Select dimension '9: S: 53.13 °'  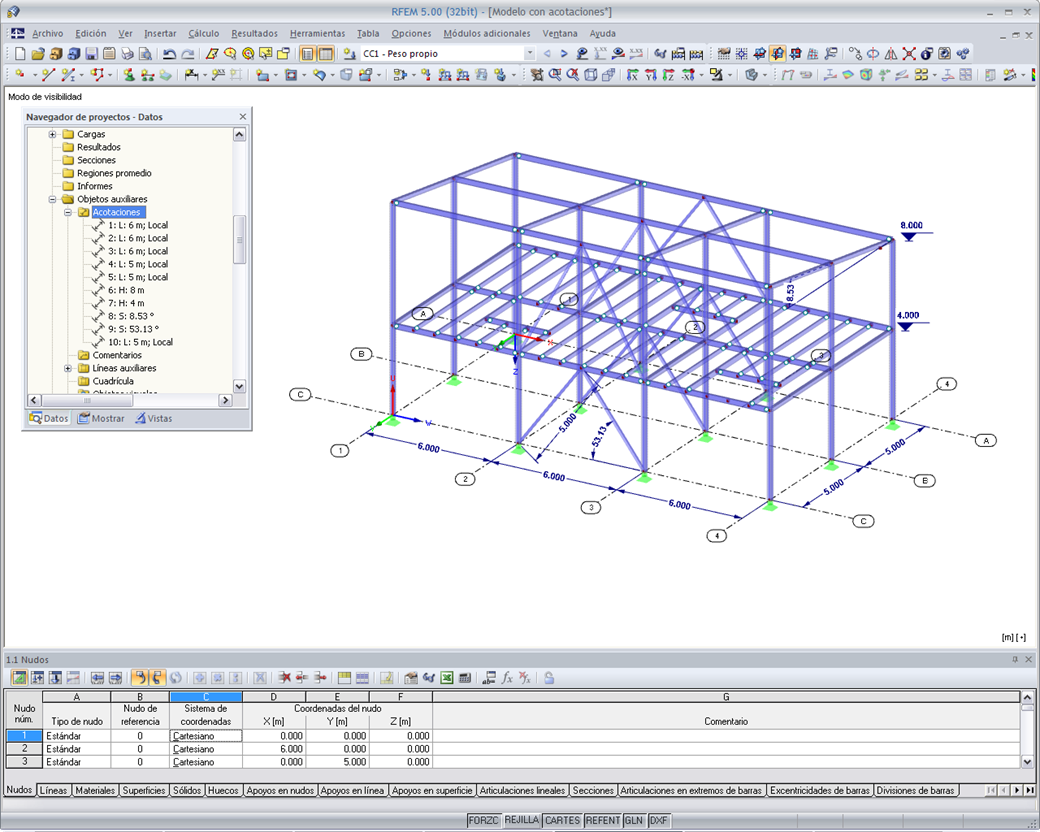[x=133, y=329]
